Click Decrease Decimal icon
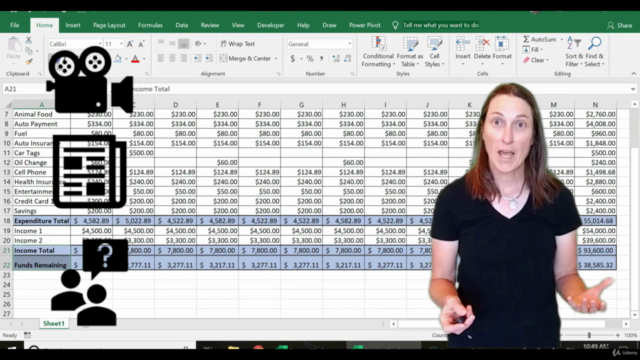 pyautogui.click(x=347, y=59)
